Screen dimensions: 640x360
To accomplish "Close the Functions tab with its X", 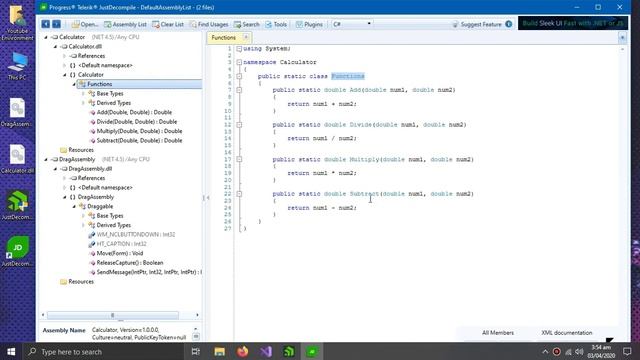I will [246, 37].
